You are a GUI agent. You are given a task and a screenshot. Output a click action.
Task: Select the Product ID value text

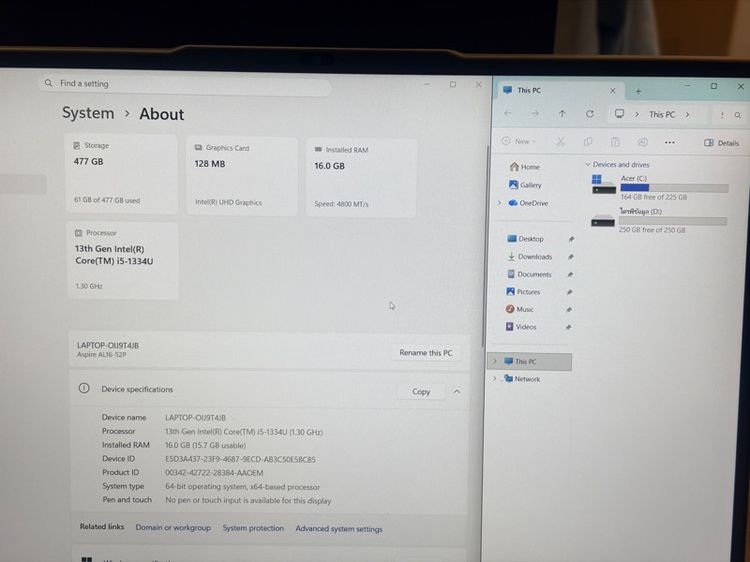(x=214, y=473)
